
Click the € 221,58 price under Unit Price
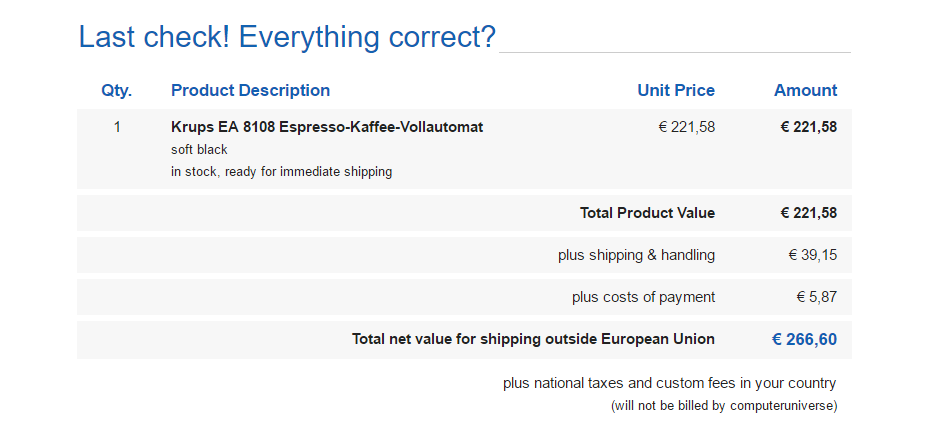686,127
